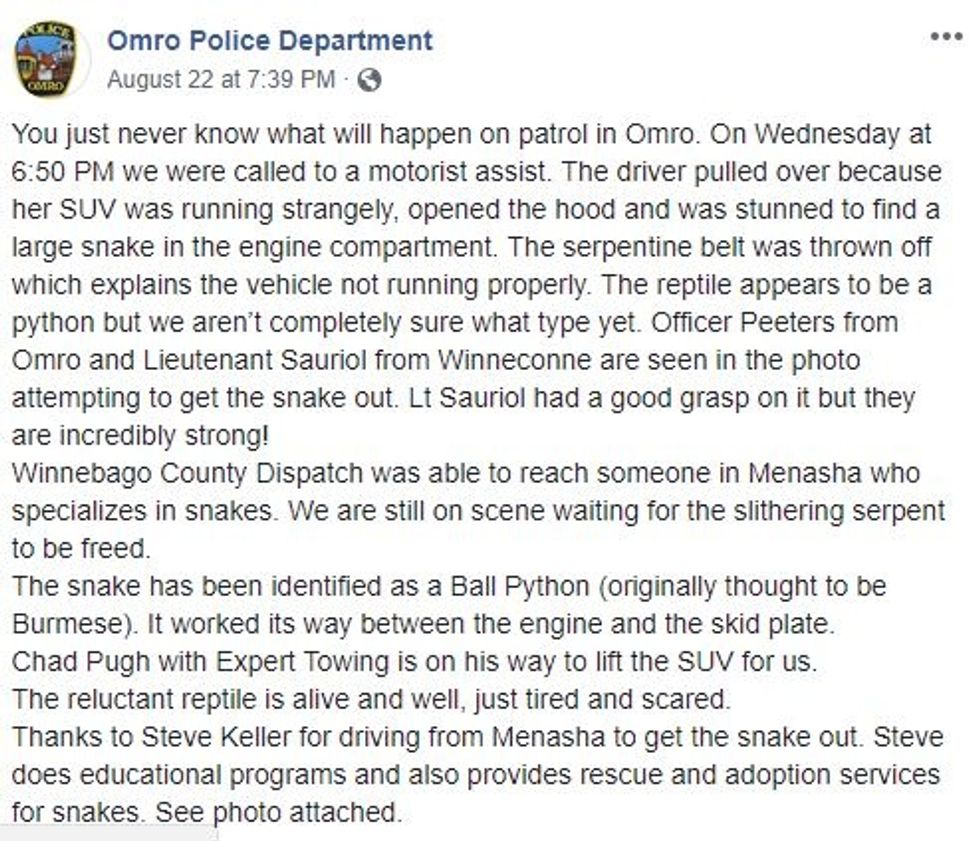Click 'Expert Towing' in the post text
The height and width of the screenshot is (841, 980).
click(328, 662)
